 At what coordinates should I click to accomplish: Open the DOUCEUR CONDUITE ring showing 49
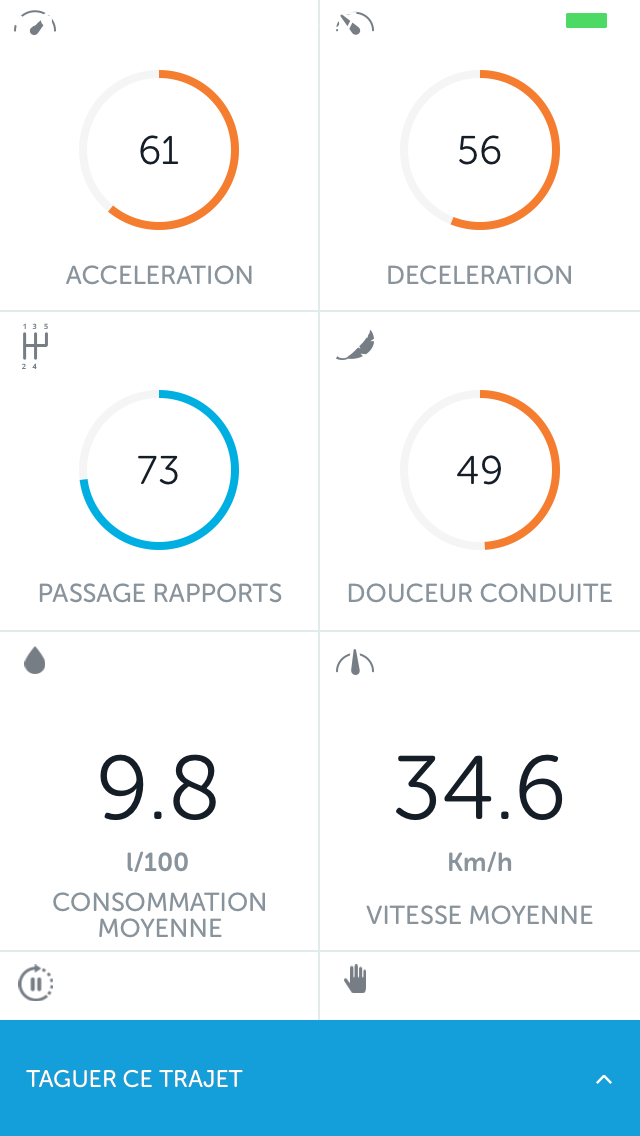(x=480, y=469)
